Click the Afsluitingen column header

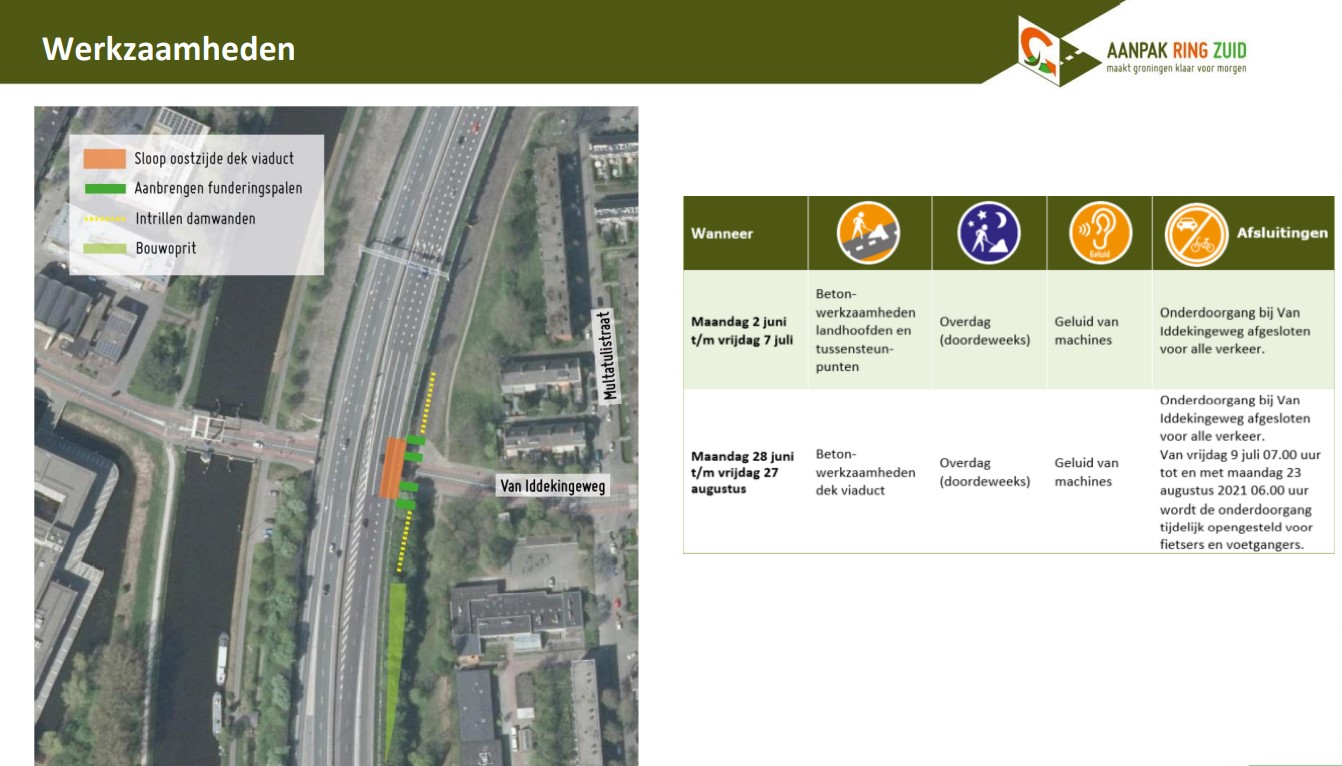tap(1283, 233)
